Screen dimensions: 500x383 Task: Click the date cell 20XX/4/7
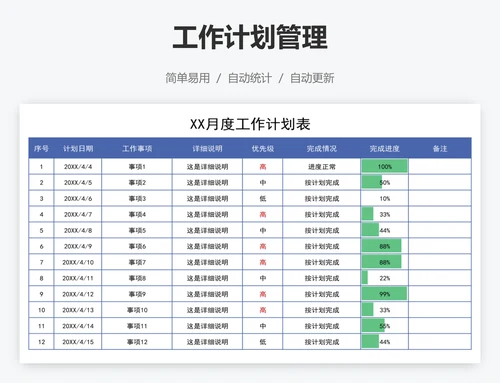pyautogui.click(x=78, y=214)
